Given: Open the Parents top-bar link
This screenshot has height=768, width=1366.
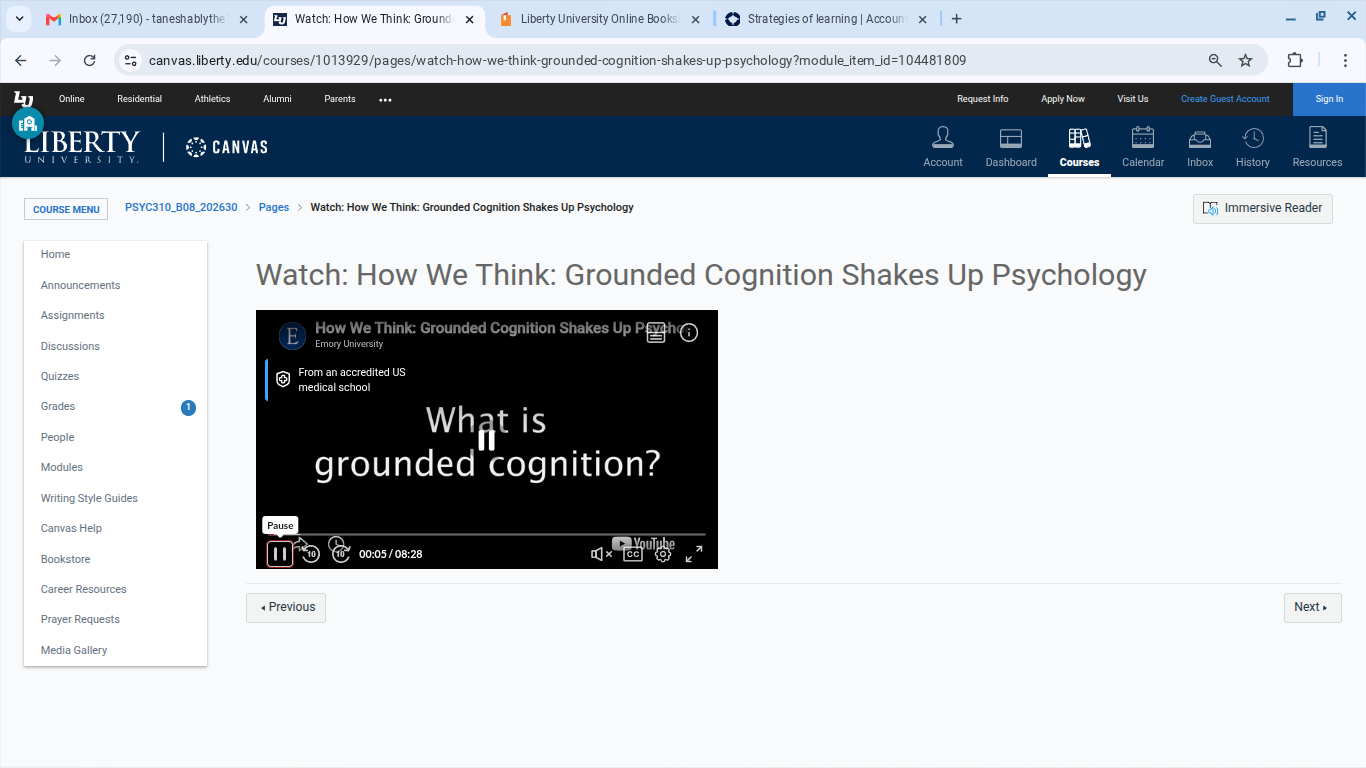Looking at the screenshot, I should pyautogui.click(x=340, y=99).
